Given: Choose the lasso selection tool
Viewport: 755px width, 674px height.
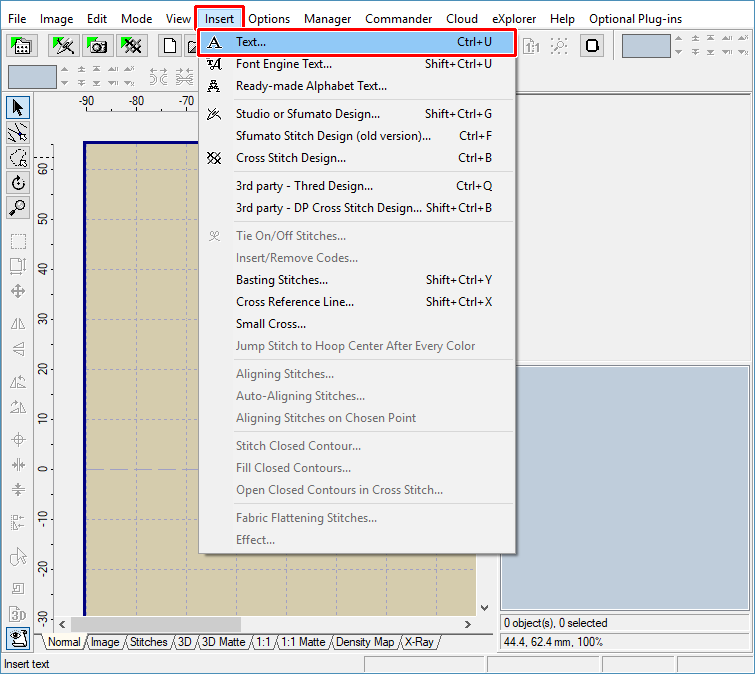Looking at the screenshot, I should pyautogui.click(x=18, y=158).
